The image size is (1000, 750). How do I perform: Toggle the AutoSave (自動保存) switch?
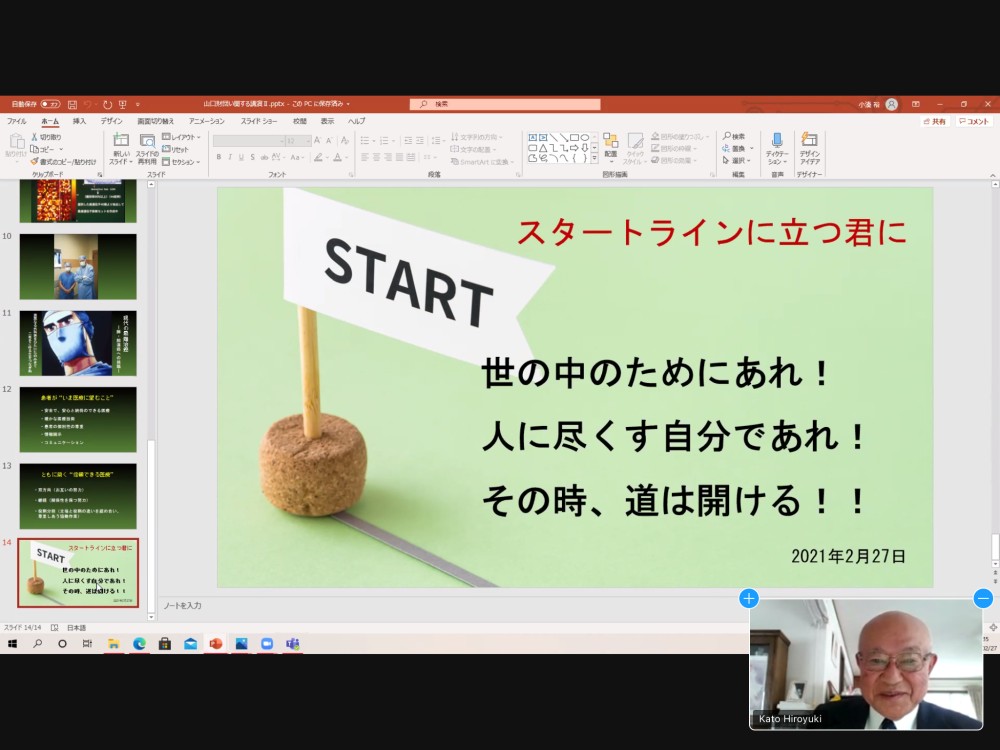pos(50,104)
